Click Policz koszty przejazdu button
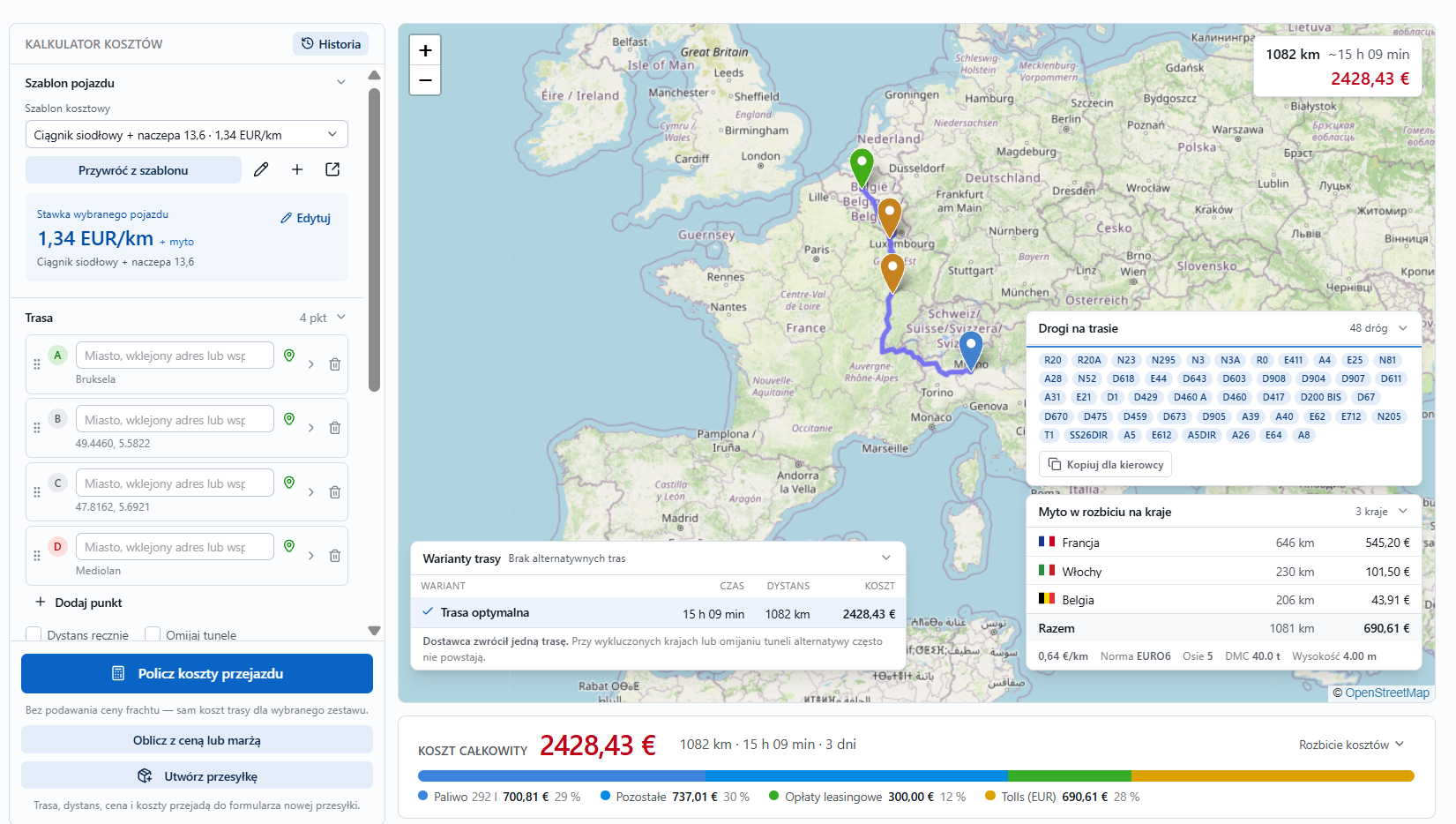 click(197, 673)
